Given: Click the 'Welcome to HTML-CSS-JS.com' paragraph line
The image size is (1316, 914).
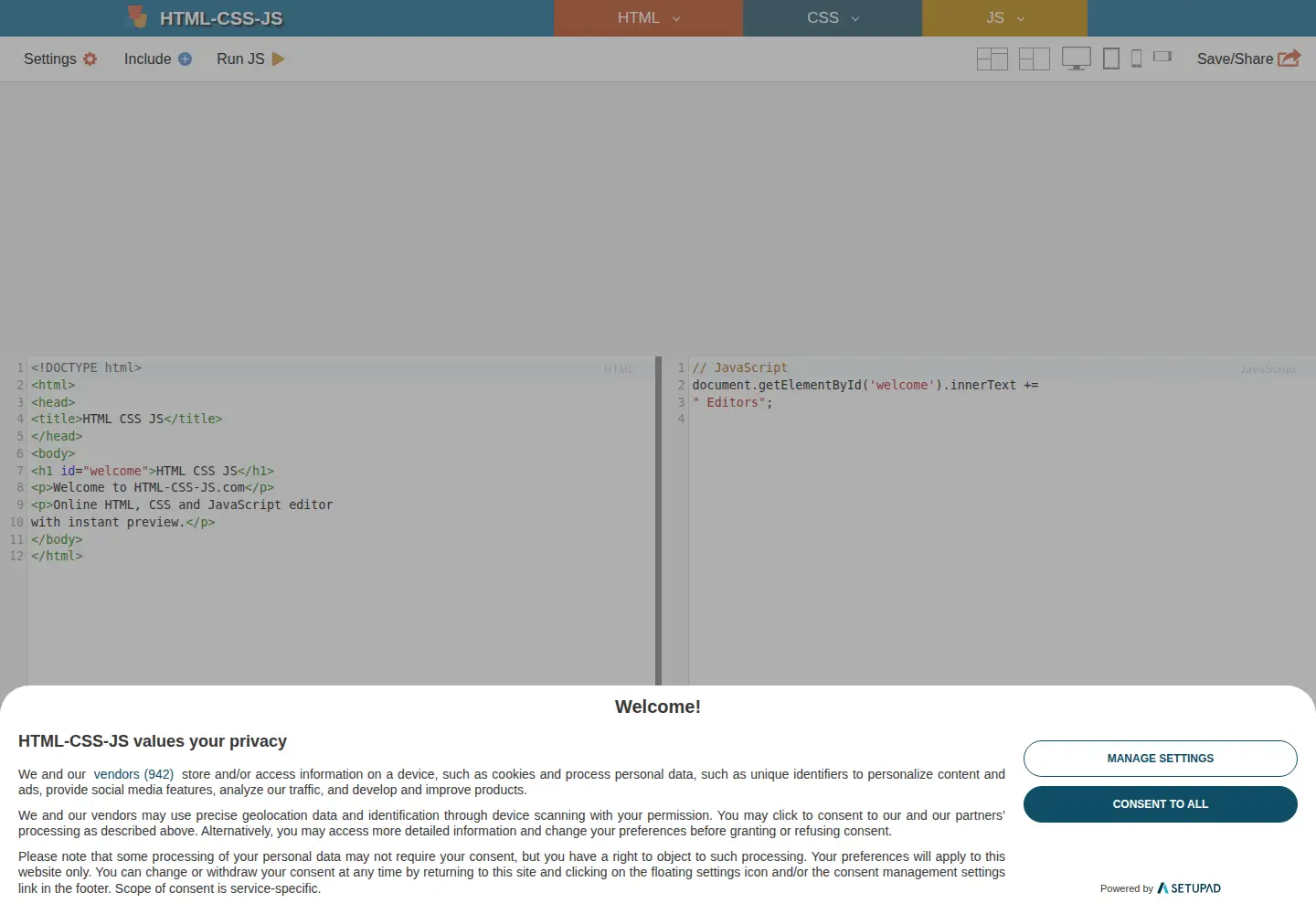Looking at the screenshot, I should pos(152,487).
